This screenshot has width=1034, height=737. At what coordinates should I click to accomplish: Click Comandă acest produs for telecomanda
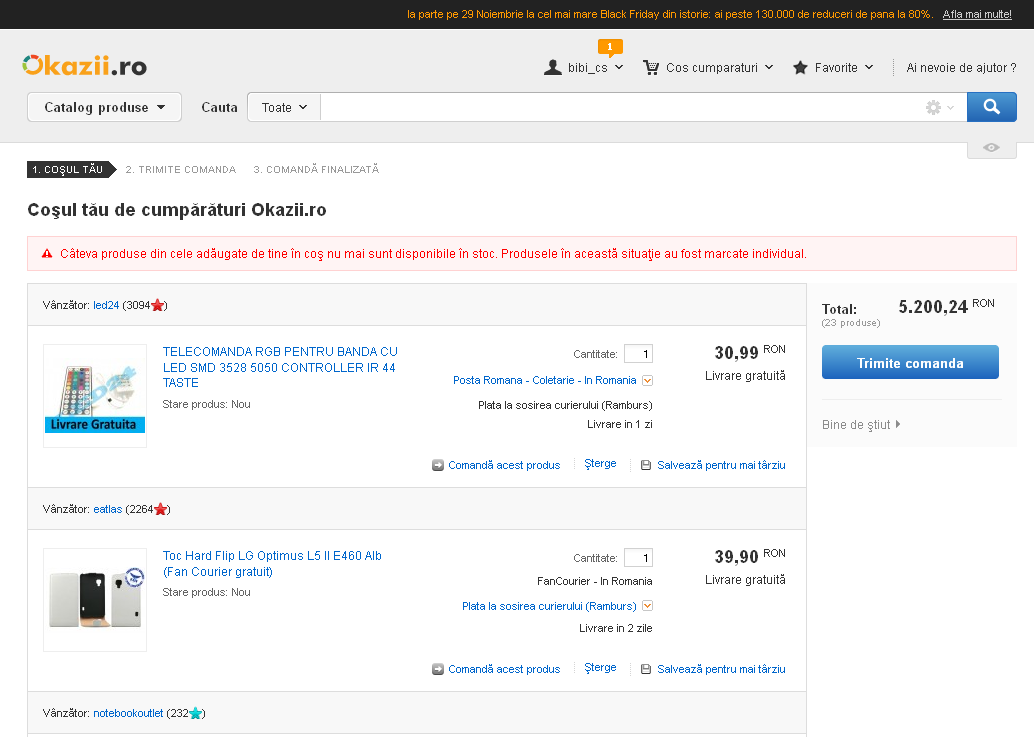tap(504, 465)
